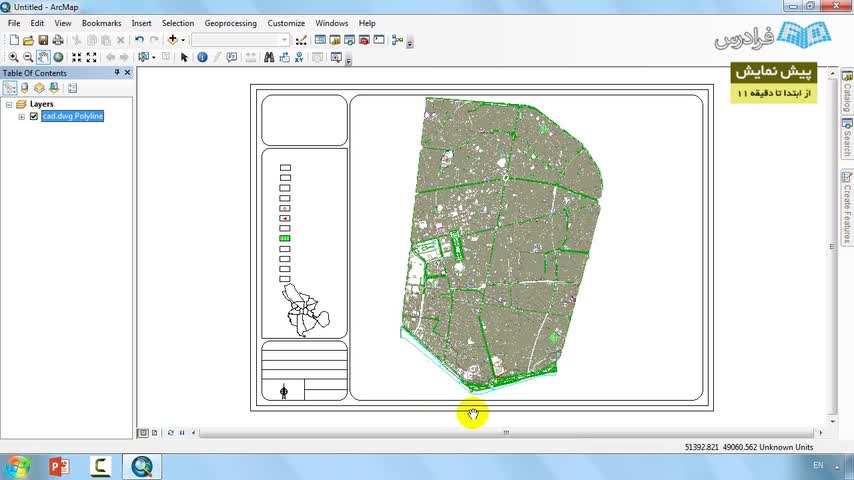
Task: Open the Bookmarks menu
Action: (101, 23)
